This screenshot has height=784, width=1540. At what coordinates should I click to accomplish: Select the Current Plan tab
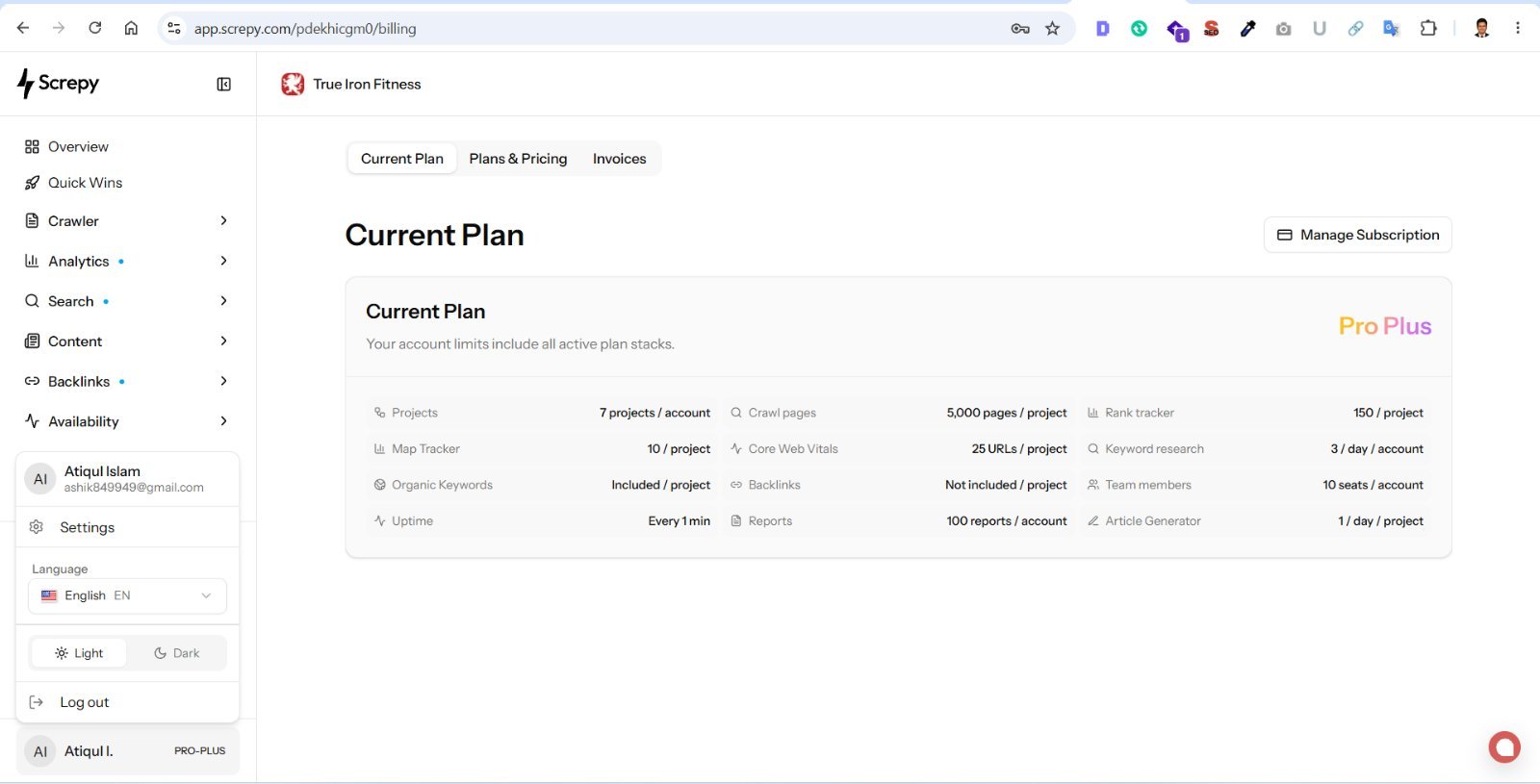click(x=402, y=159)
